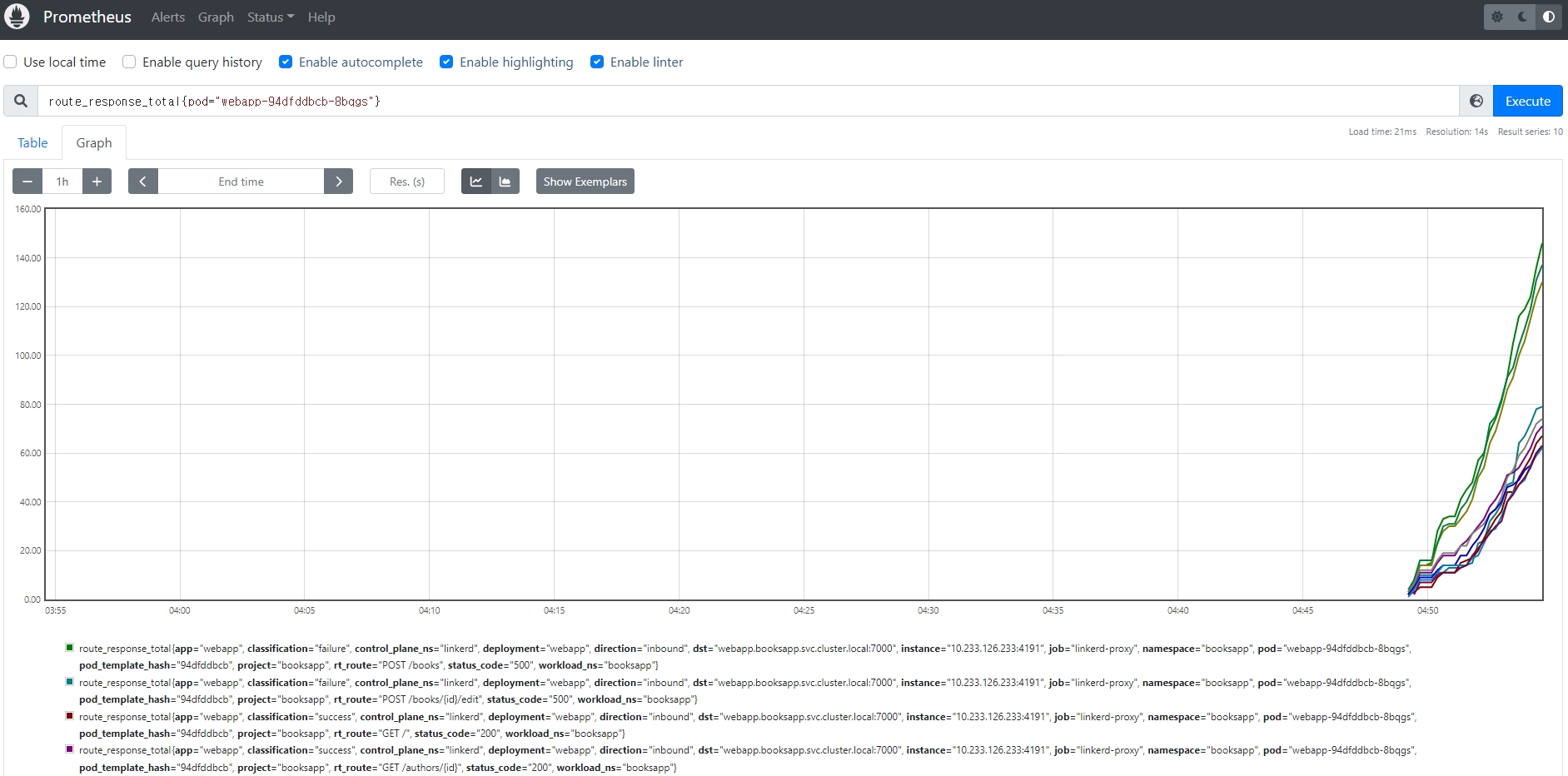This screenshot has width=1568, height=776.
Task: Enable the Use local time checkbox
Action: tap(11, 62)
